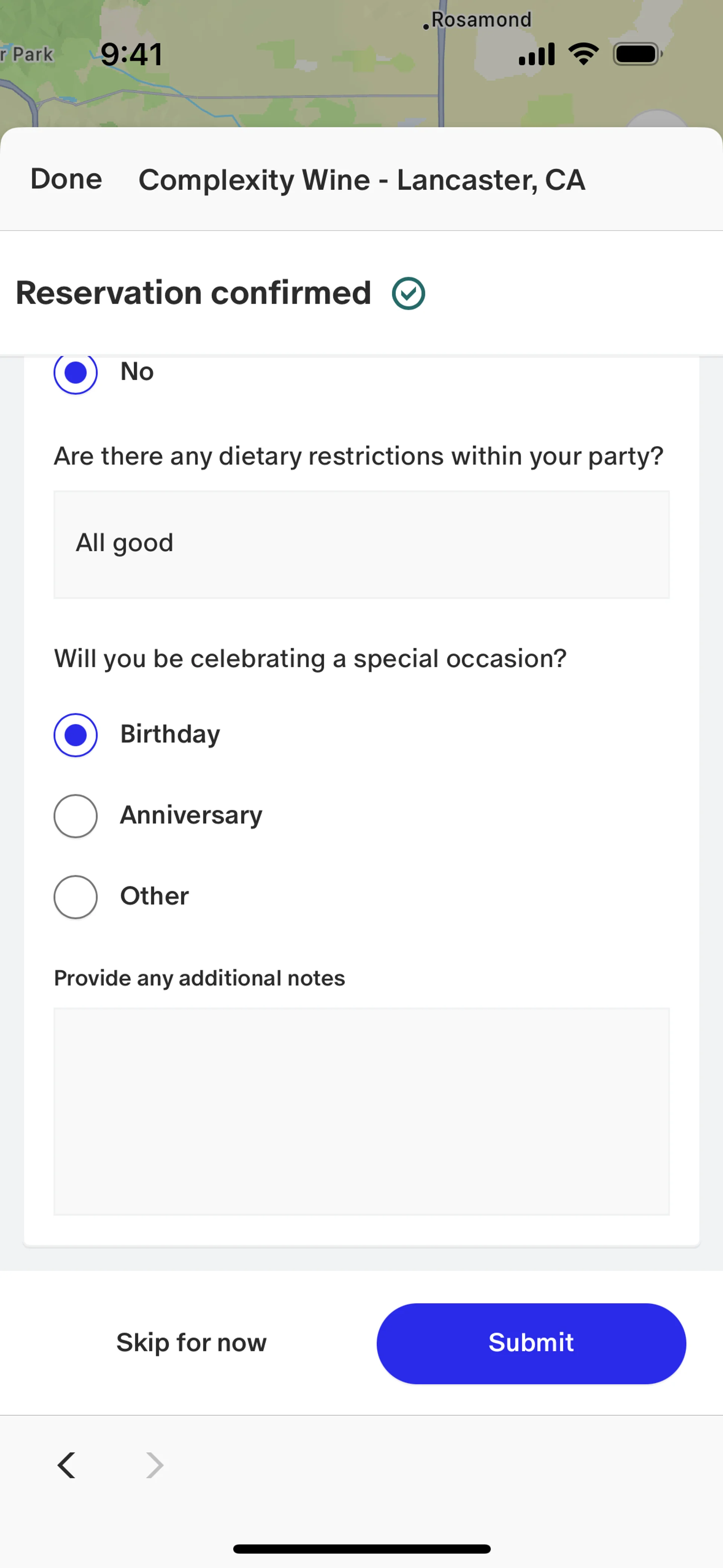Tap Skip for now
This screenshot has width=723, height=1568.
[191, 1343]
